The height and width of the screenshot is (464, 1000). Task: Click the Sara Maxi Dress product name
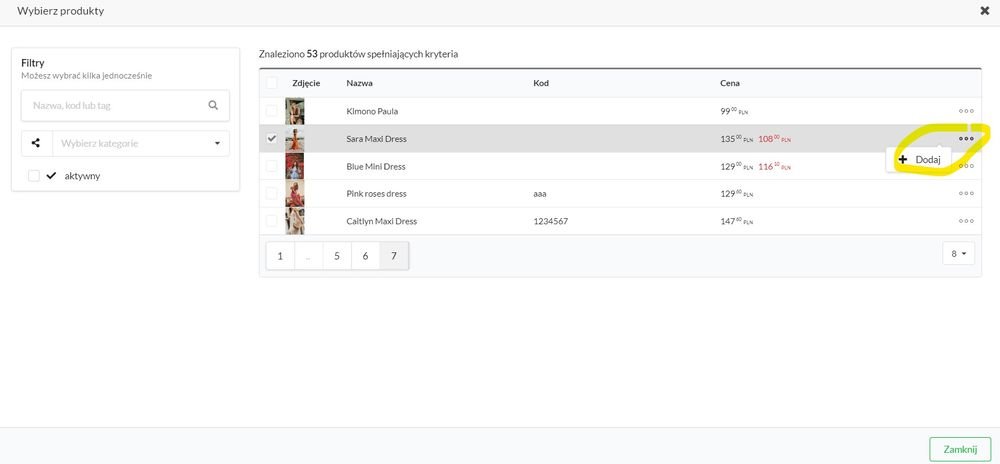(x=376, y=138)
